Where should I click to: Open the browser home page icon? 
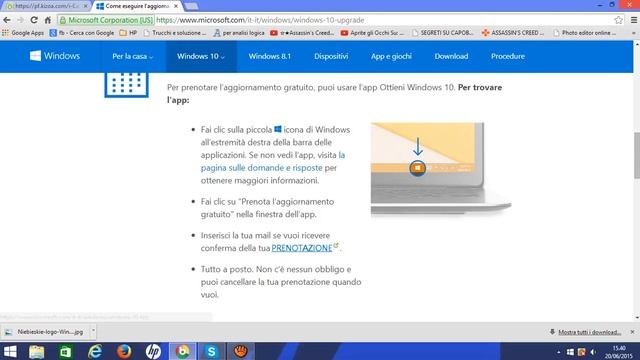48,20
